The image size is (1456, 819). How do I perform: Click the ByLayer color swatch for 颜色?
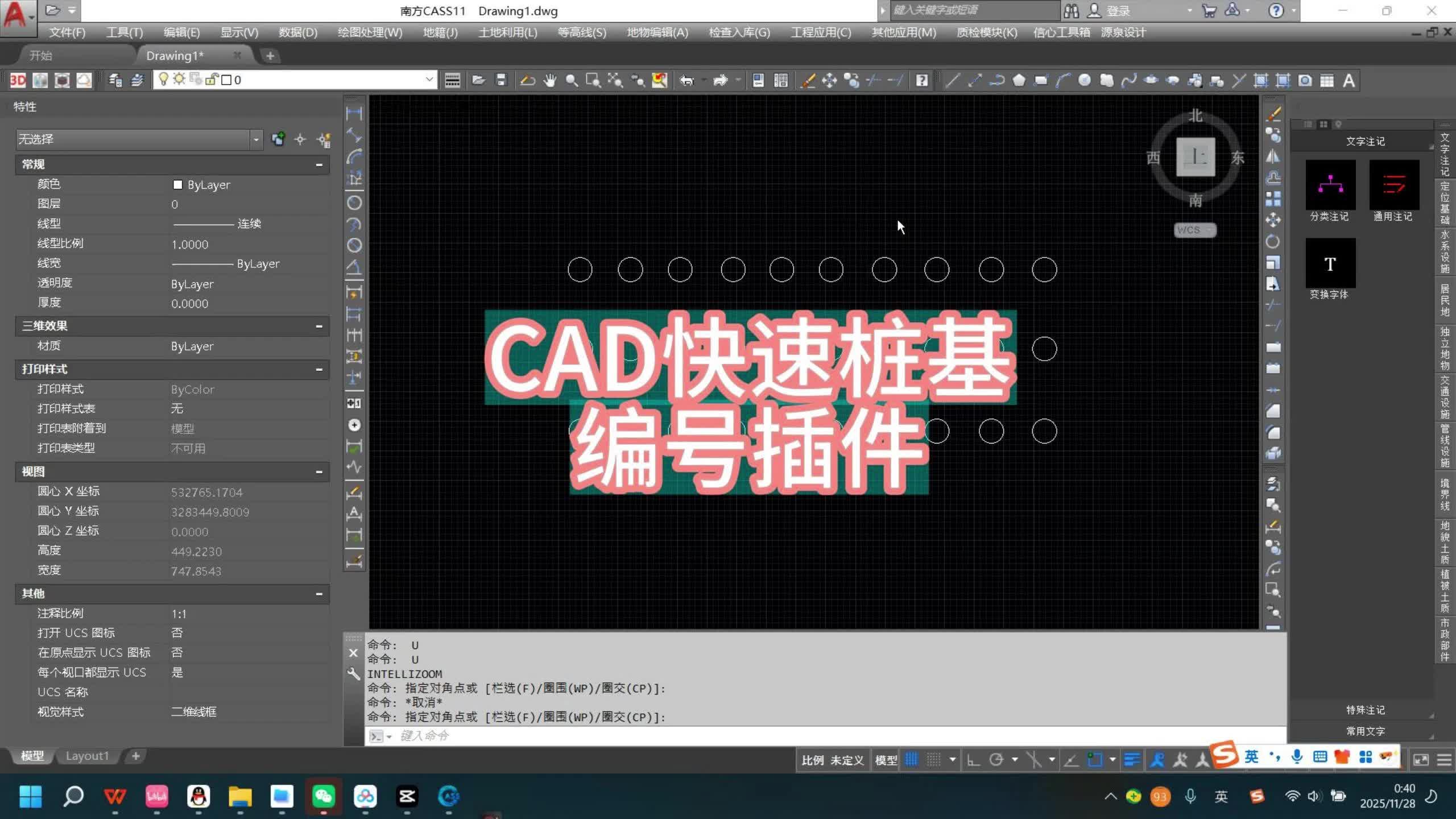(x=178, y=184)
